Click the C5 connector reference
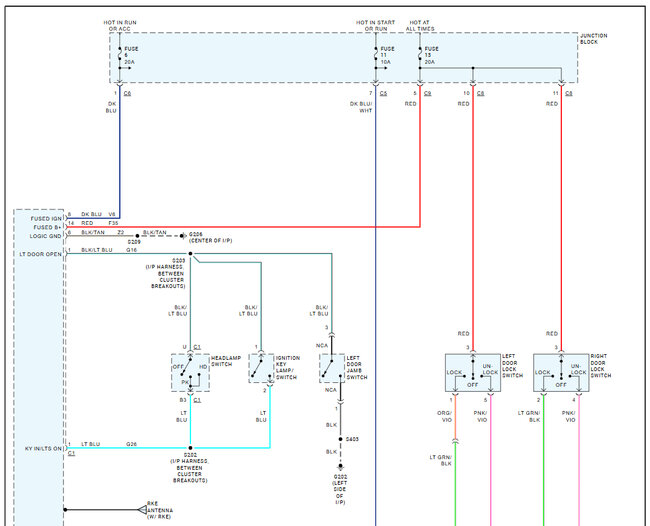Image resolution: width=650 pixels, height=526 pixels. click(383, 93)
